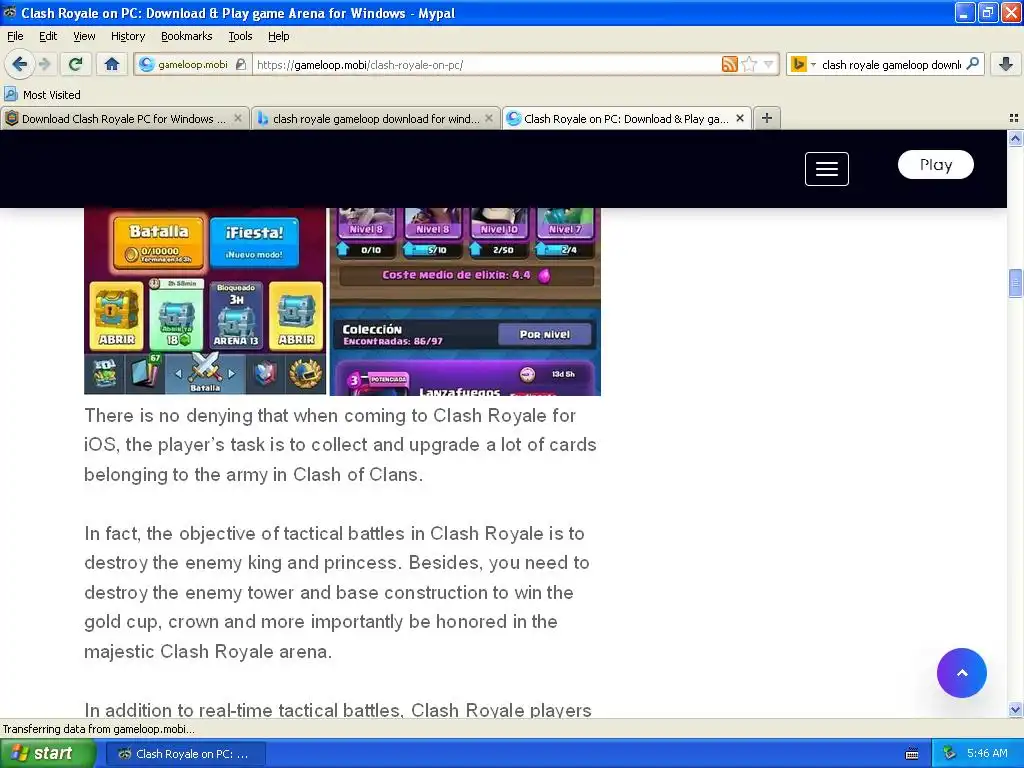Close the active Clash Royale on PC tab
1024x768 pixels.
[740, 118]
